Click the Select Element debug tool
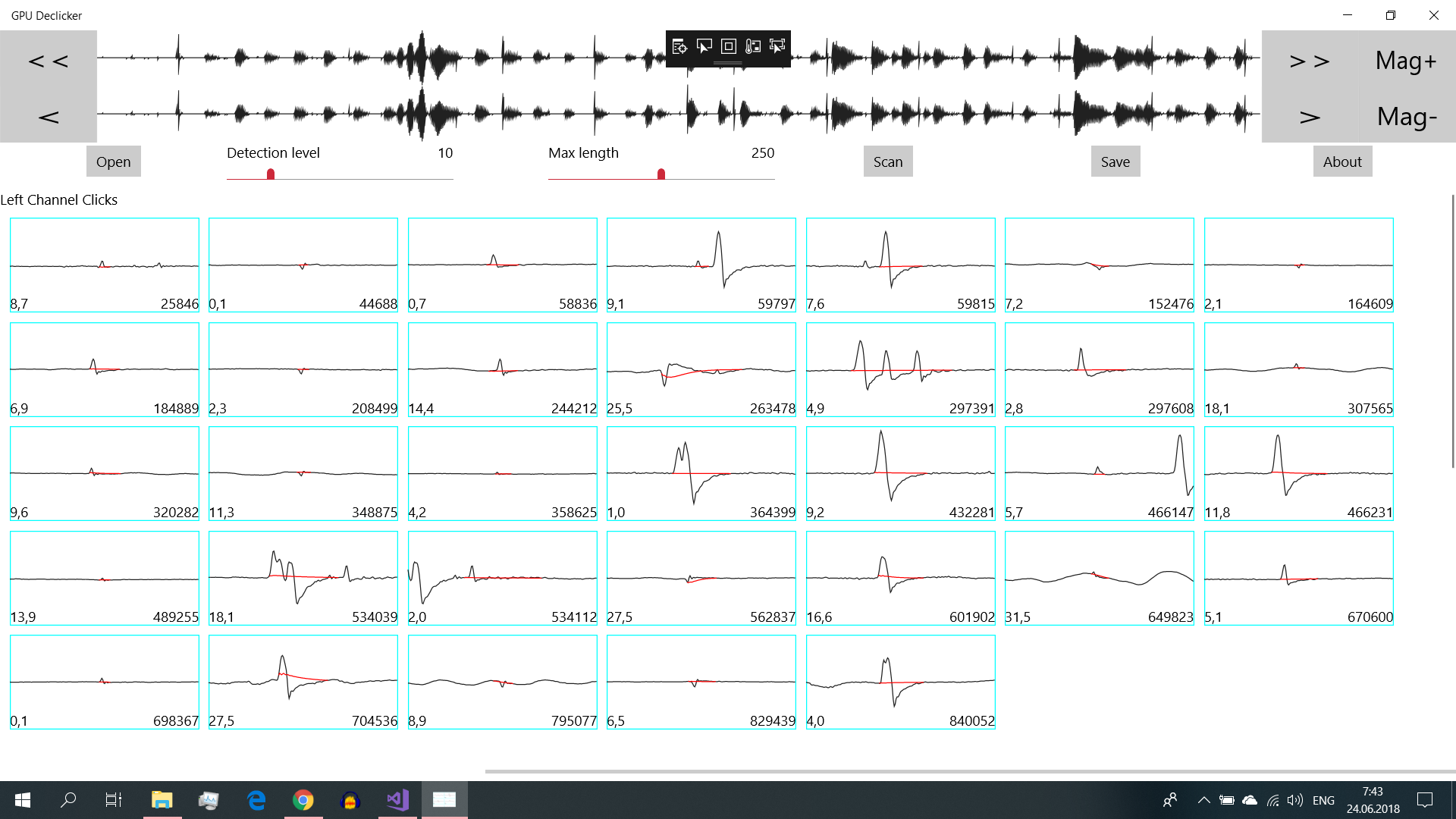 [704, 47]
